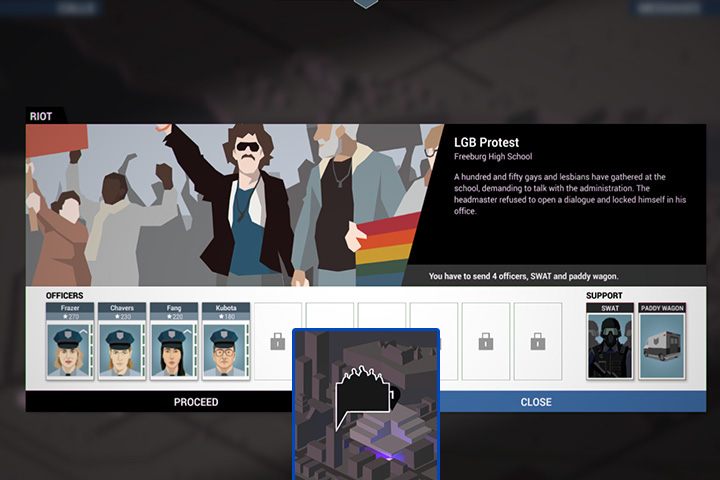Click the shield badge at the top center
The width and height of the screenshot is (720, 480).
[x=365, y=4]
